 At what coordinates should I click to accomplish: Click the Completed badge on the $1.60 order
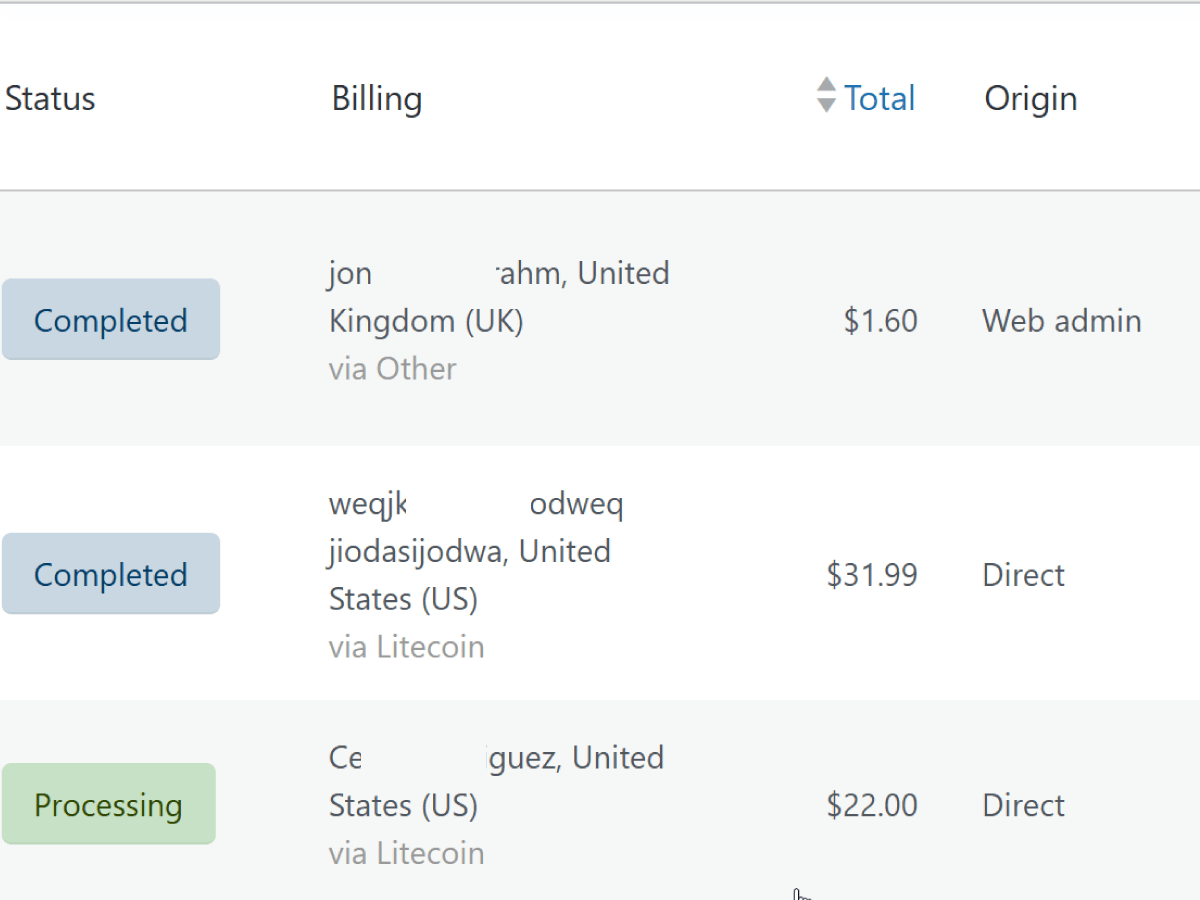pos(110,320)
